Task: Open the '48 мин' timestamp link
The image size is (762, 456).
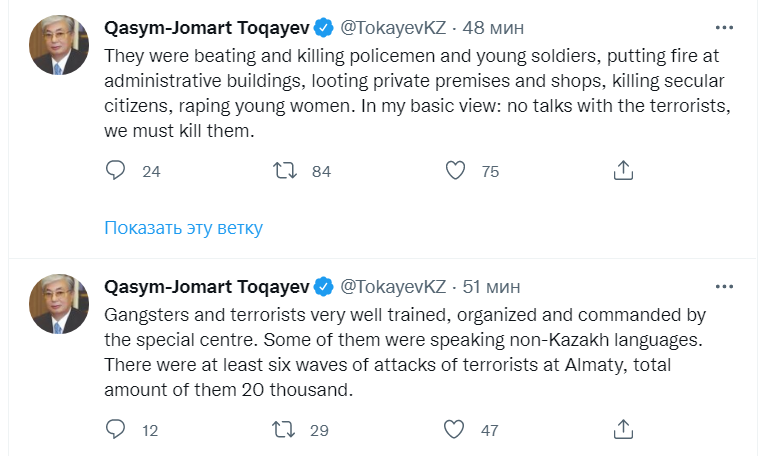Action: coord(493,27)
